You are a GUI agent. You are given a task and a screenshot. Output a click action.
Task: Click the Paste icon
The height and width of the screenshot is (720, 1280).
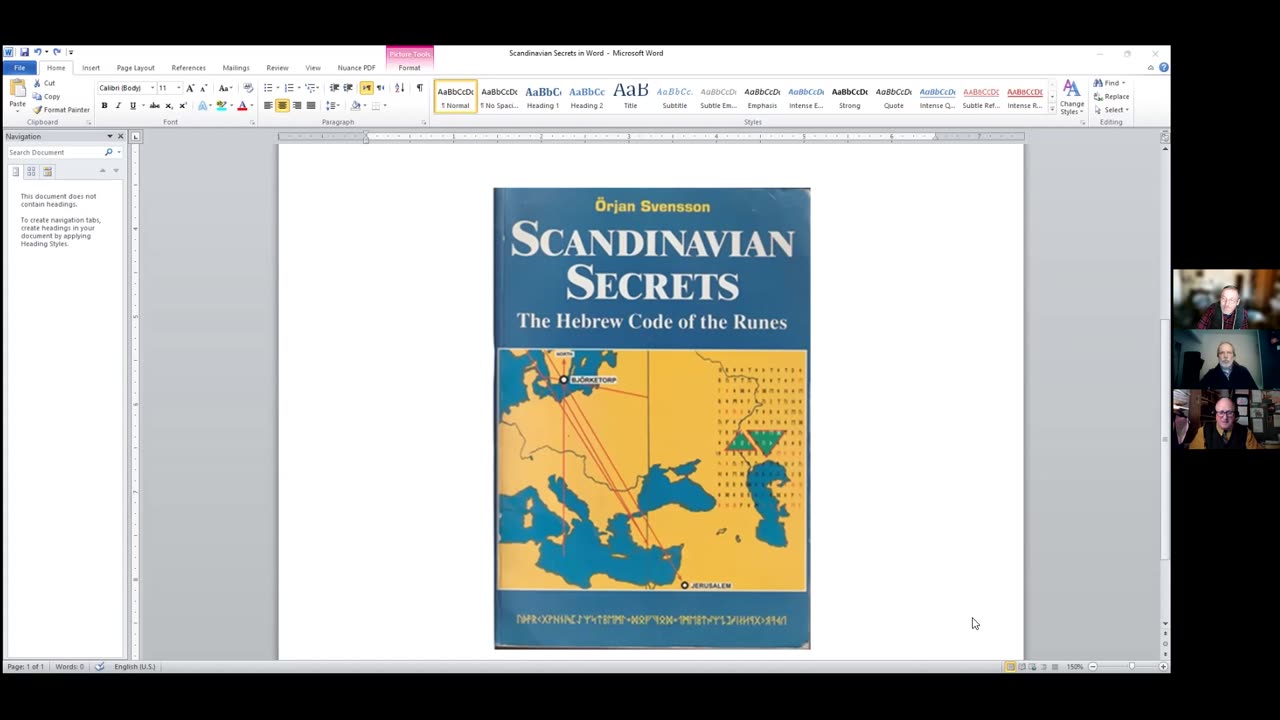17,90
